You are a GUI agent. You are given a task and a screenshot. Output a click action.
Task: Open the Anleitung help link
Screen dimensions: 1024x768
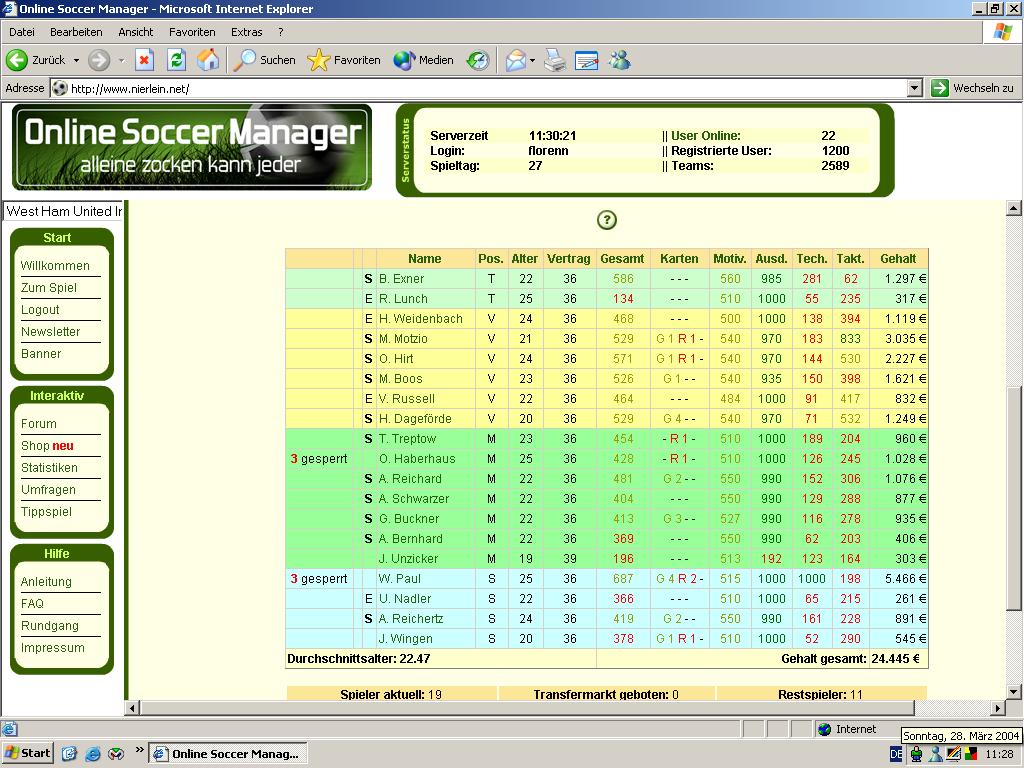(46, 582)
